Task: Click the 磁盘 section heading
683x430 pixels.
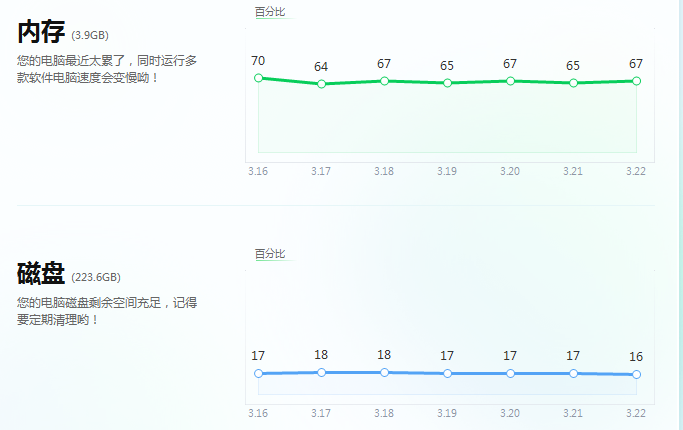Action: tap(41, 274)
